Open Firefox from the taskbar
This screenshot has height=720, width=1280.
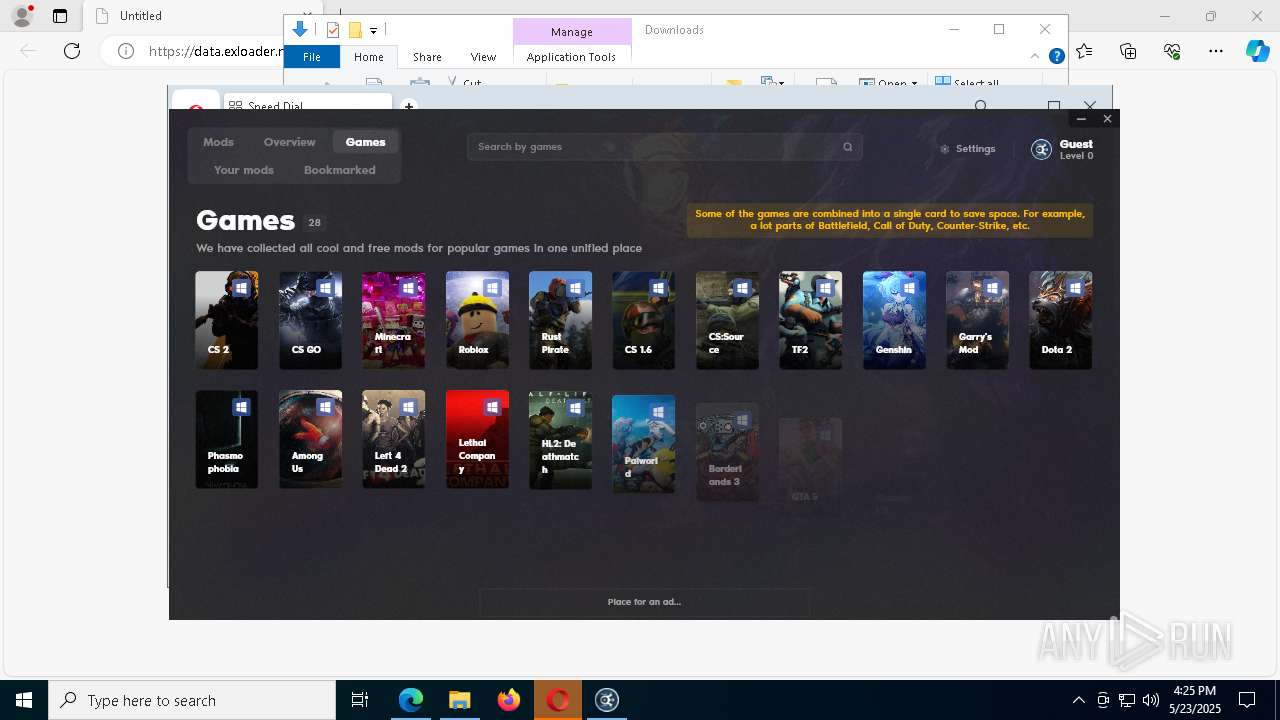click(x=509, y=700)
